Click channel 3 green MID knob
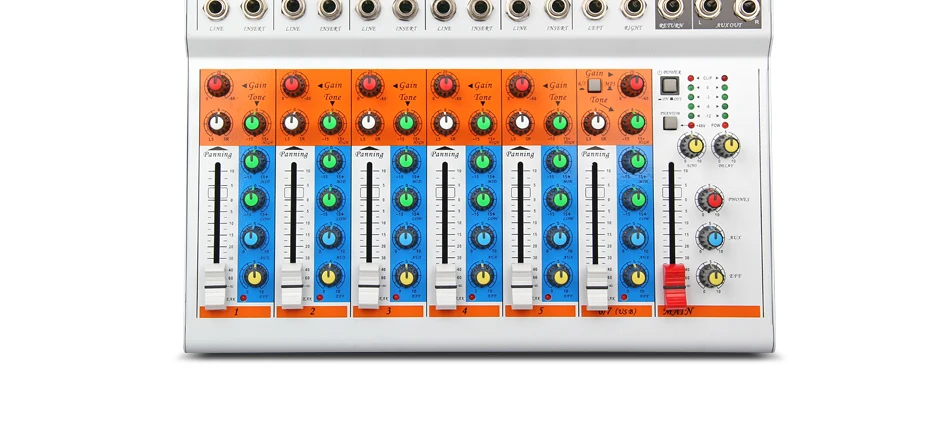Image resolution: width=950 pixels, height=421 pixels. [x=407, y=162]
